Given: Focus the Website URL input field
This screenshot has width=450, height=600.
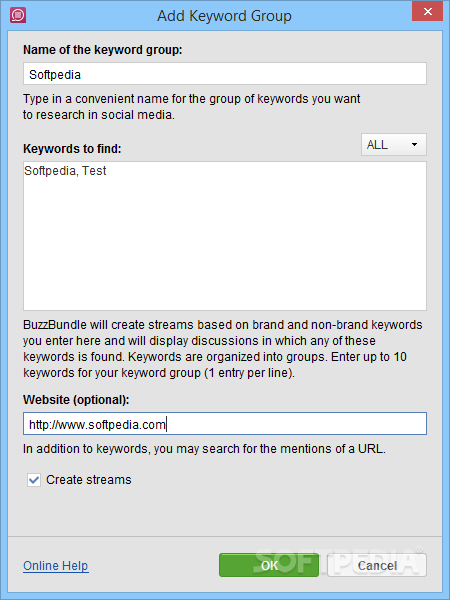Looking at the screenshot, I should click(x=225, y=424).
